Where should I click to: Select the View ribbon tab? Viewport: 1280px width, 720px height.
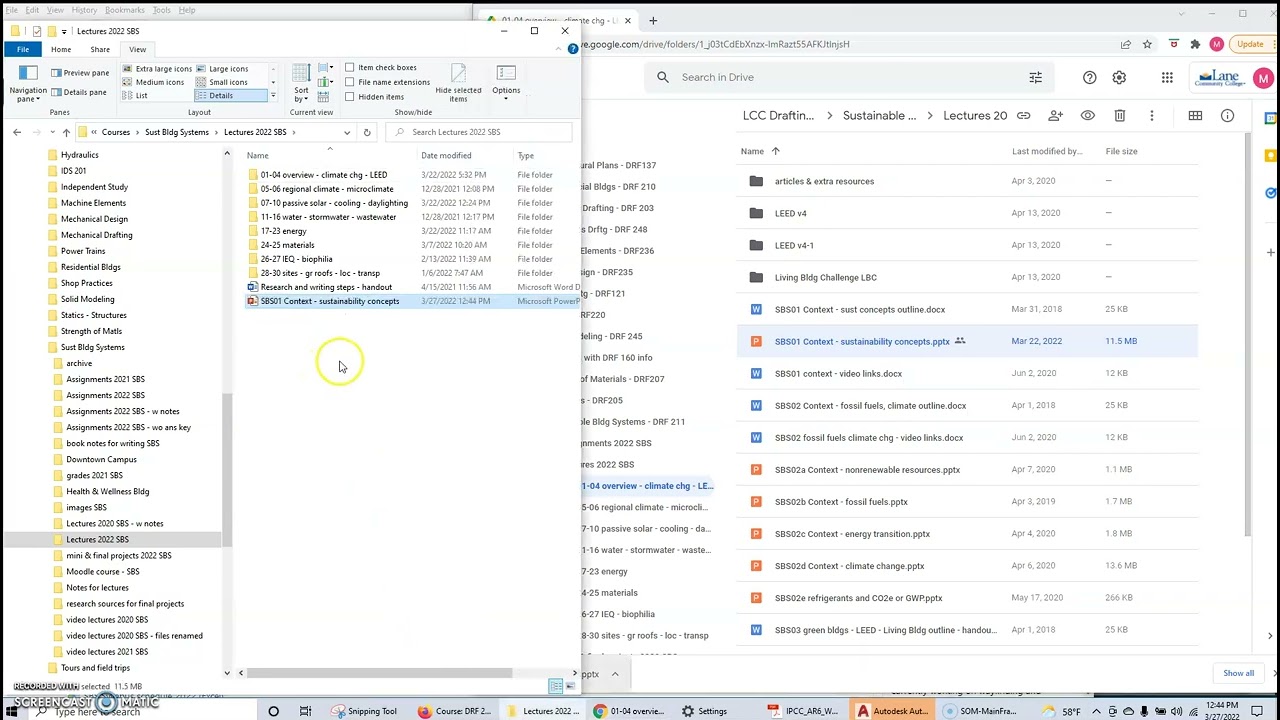[x=137, y=49]
